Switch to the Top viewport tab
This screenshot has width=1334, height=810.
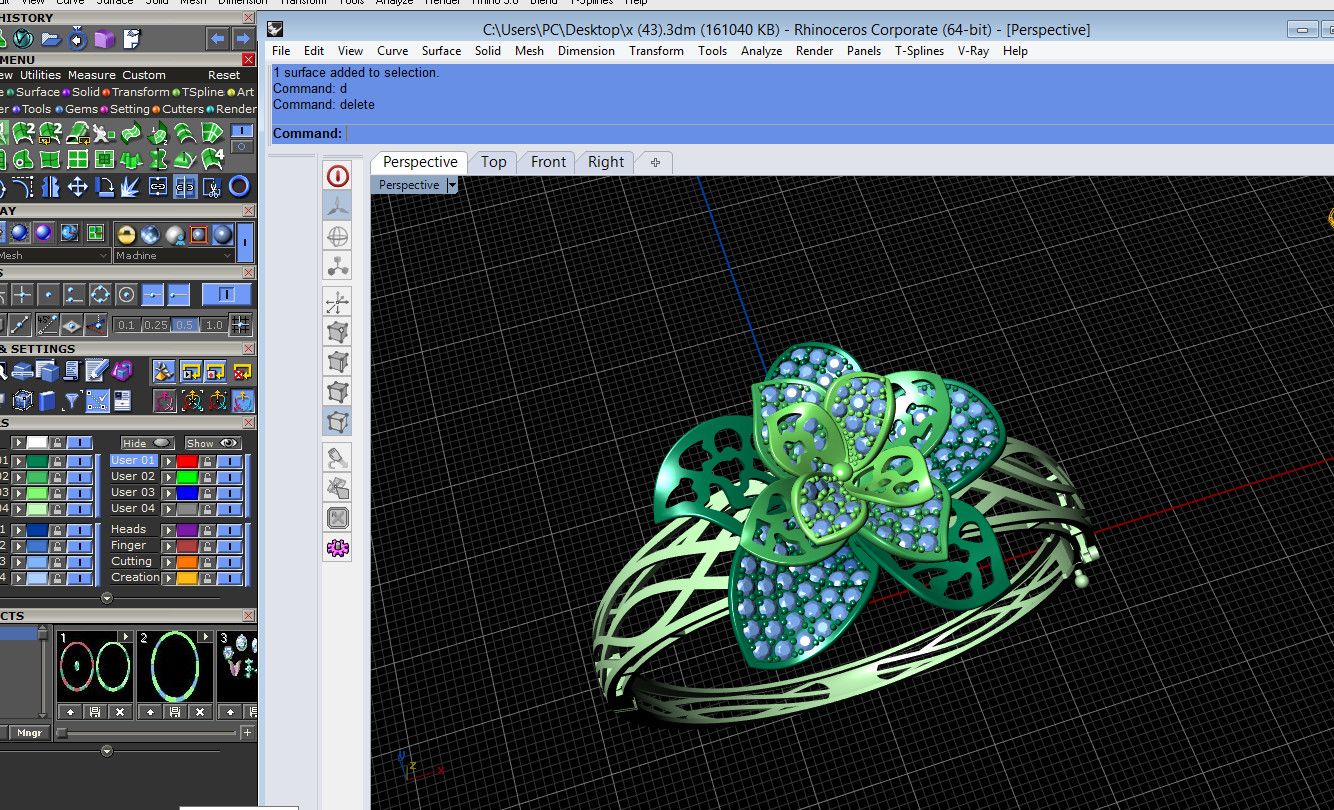pos(494,161)
